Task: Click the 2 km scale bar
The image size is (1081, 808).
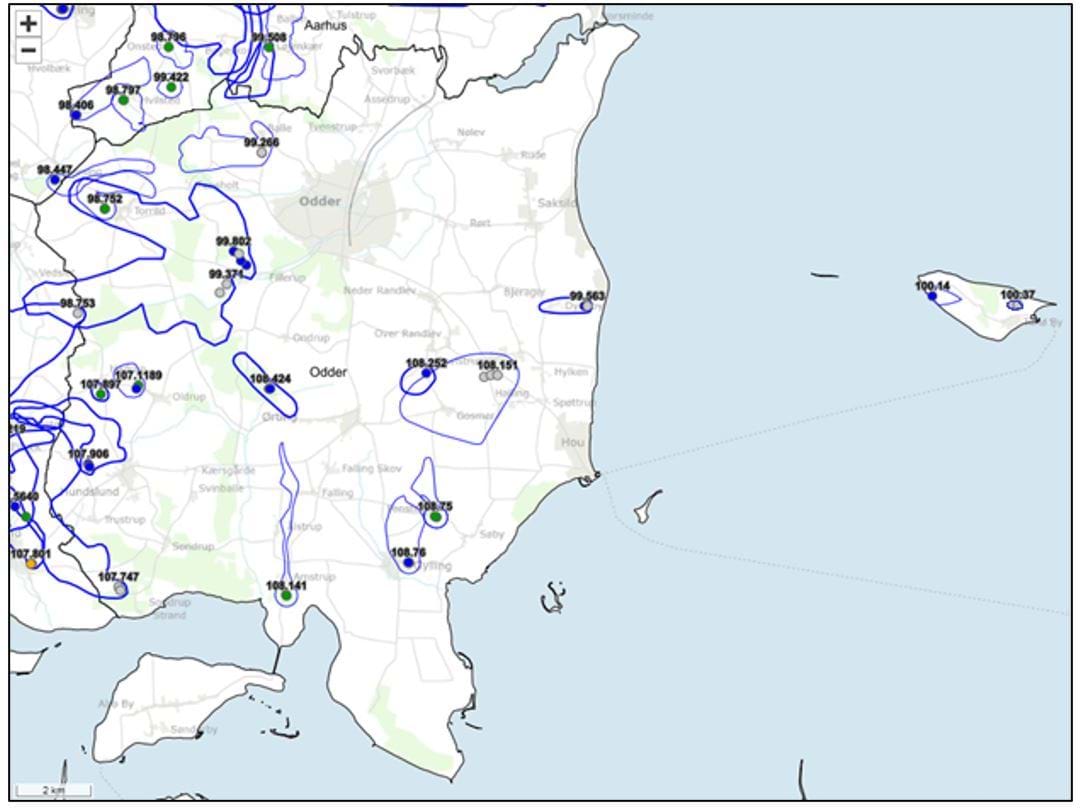Action: click(54, 790)
